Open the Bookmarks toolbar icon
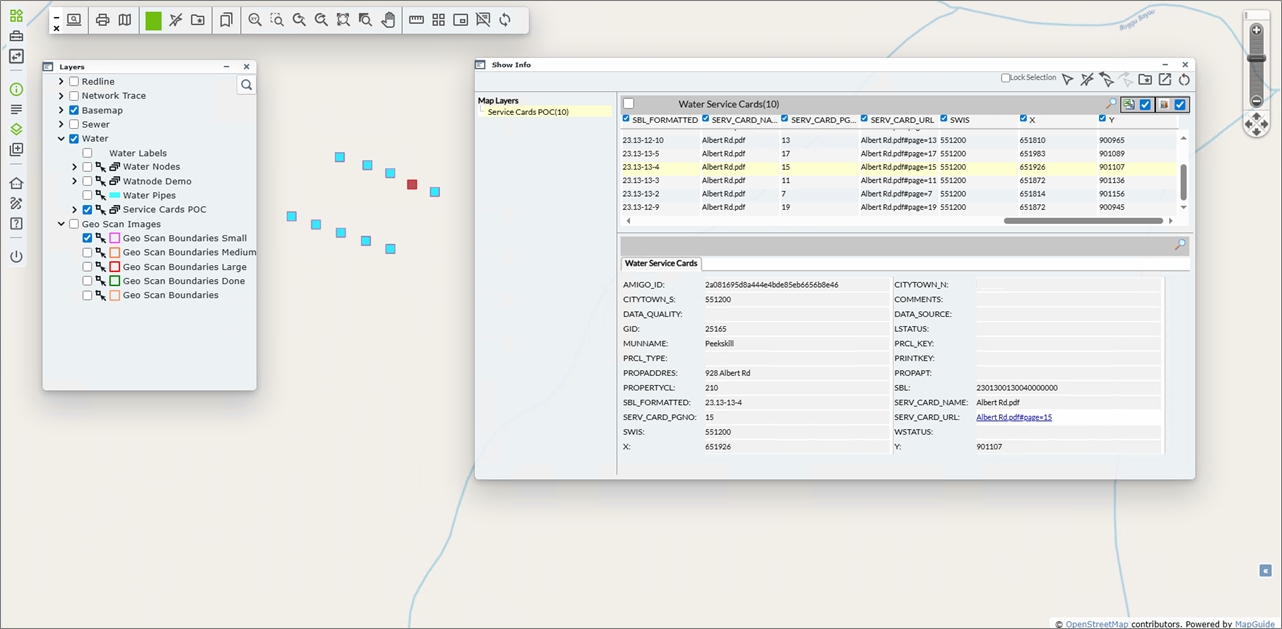 [227, 20]
